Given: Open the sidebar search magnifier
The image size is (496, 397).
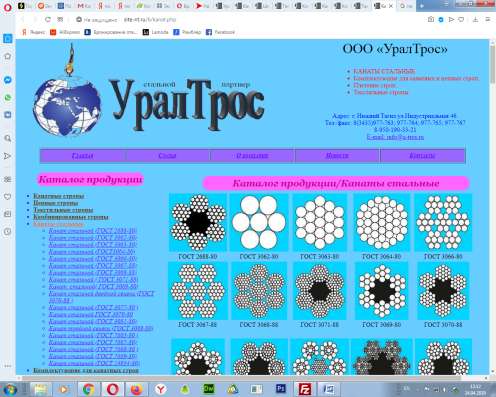Looking at the screenshot, I should (x=8, y=138).
